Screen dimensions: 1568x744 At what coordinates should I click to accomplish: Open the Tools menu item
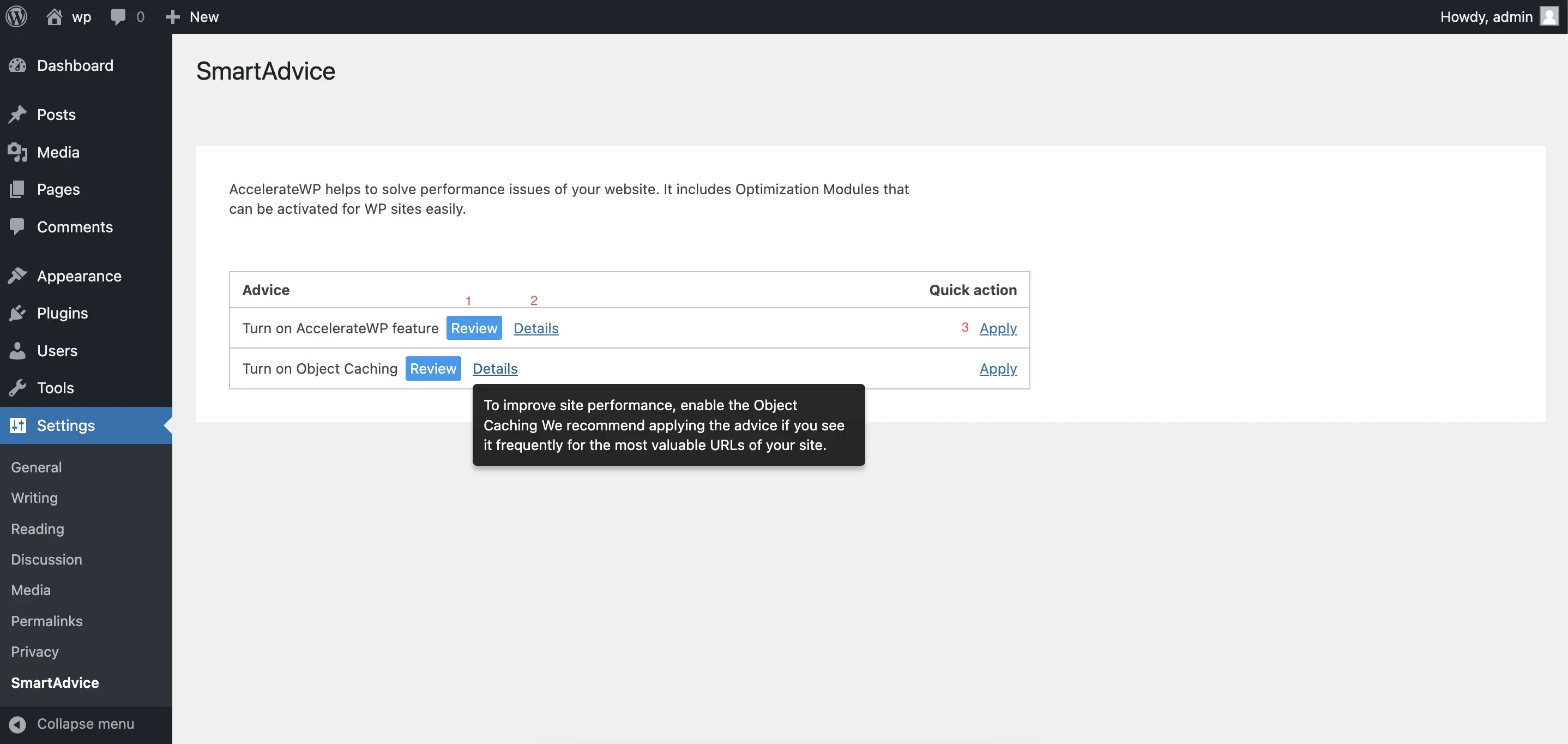coord(56,388)
